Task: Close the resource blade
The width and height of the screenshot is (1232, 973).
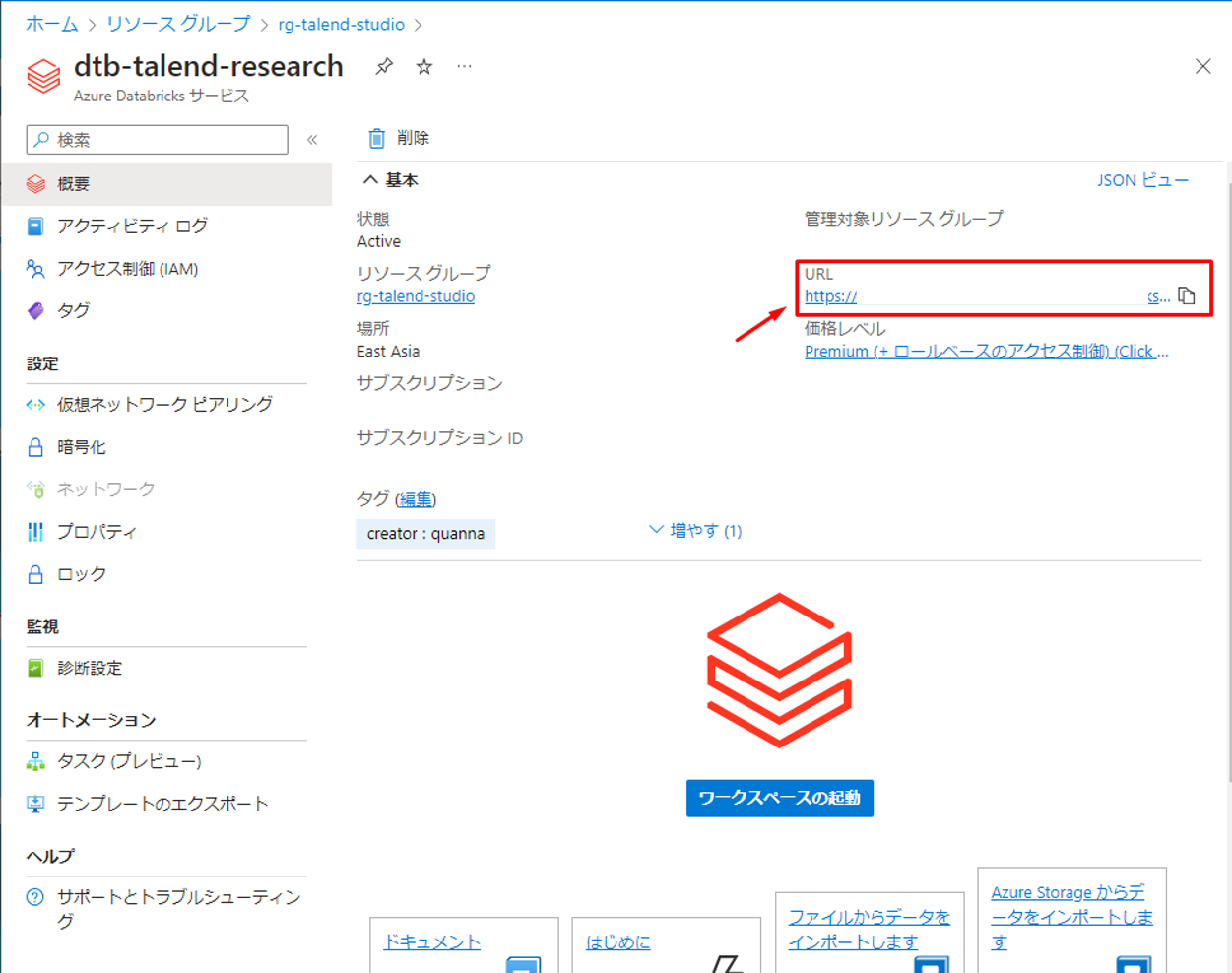Action: [1202, 66]
